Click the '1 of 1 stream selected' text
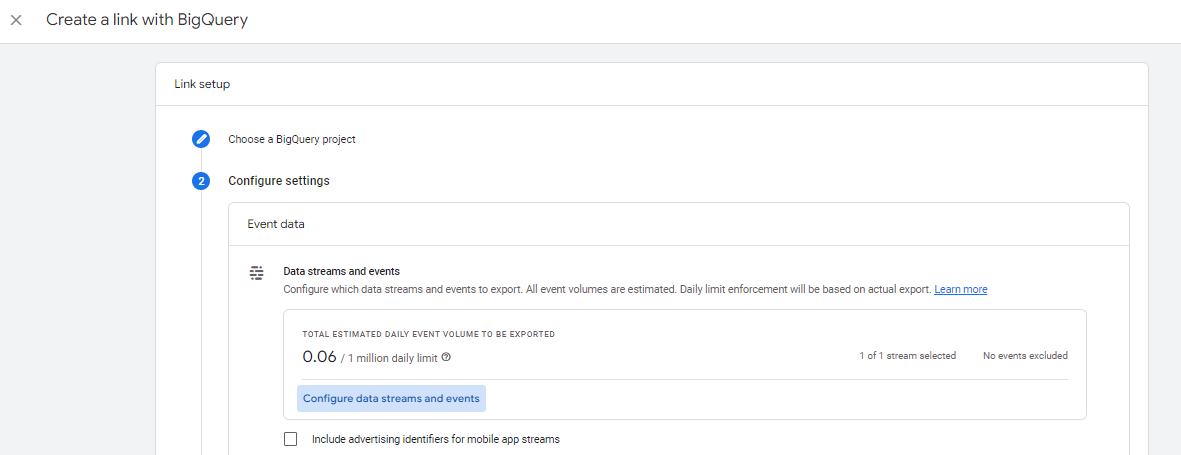The width and height of the screenshot is (1181, 455). click(x=907, y=355)
